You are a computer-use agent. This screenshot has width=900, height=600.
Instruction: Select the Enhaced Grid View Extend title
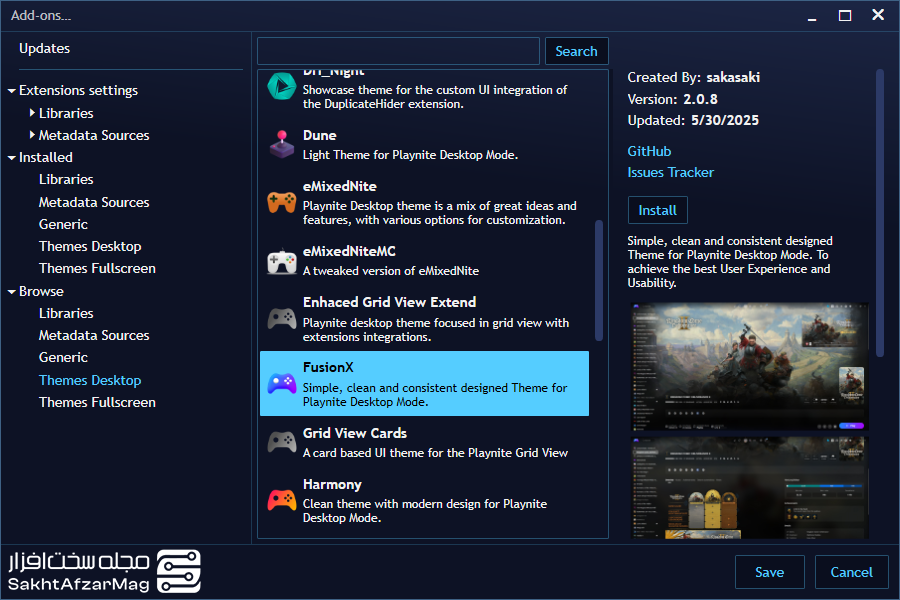click(389, 302)
